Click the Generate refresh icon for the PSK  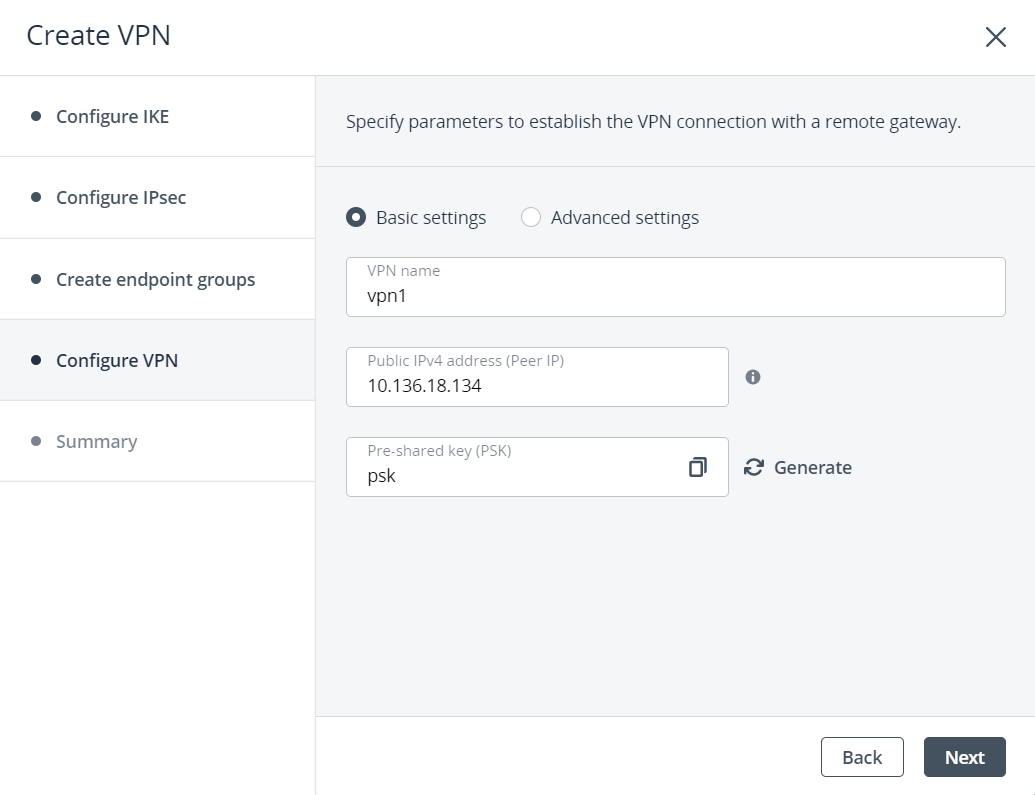[753, 467]
